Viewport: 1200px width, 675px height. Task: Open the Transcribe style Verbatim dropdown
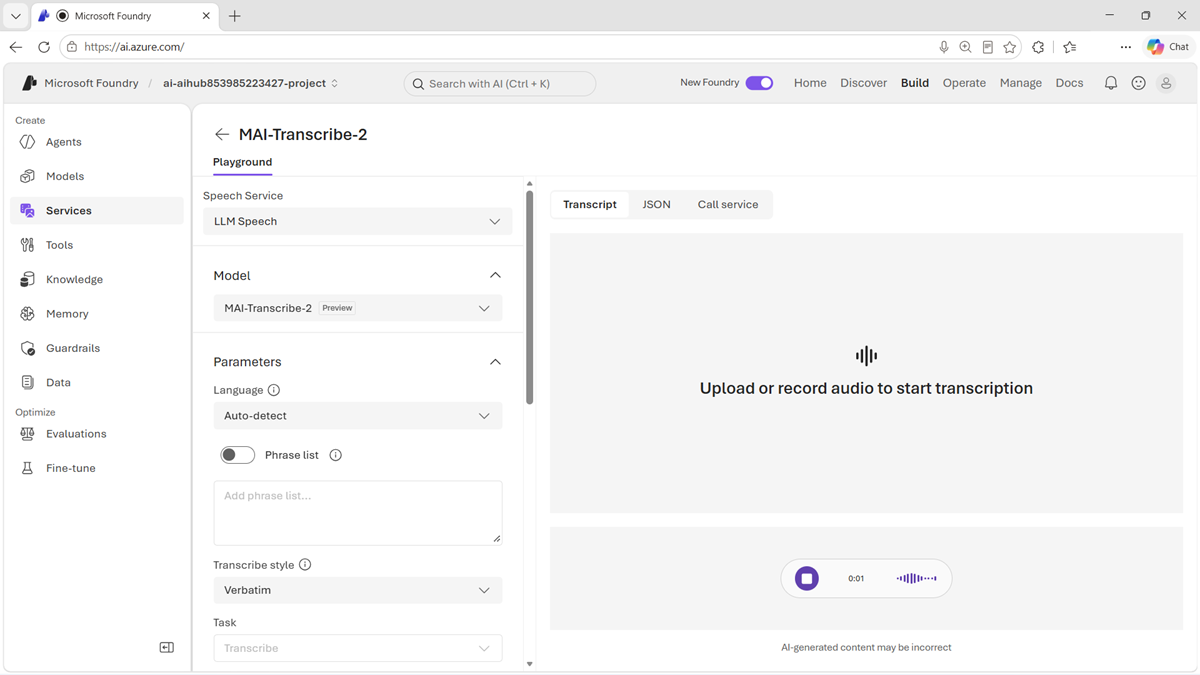(x=358, y=590)
